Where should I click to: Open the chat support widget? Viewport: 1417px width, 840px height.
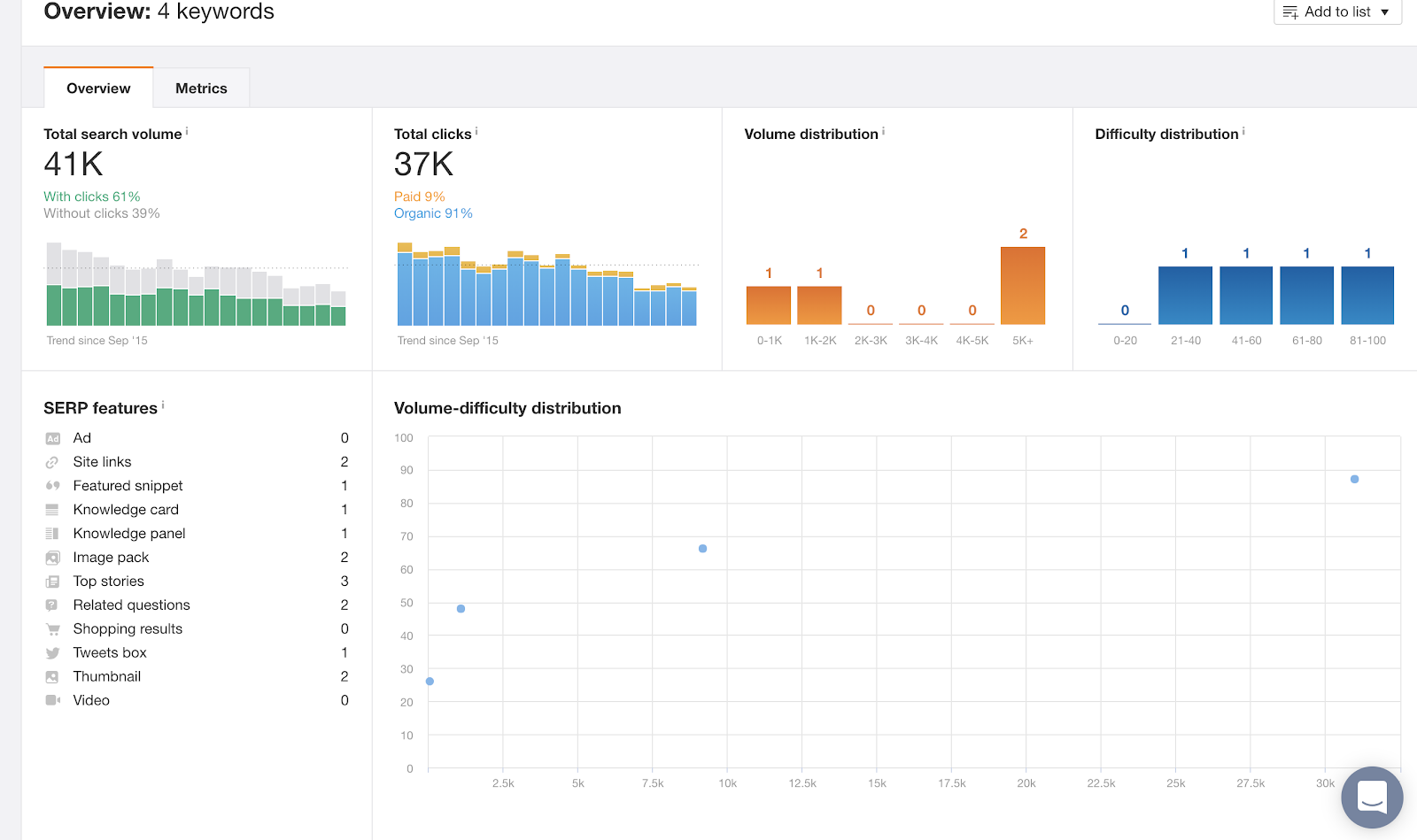point(1372,797)
